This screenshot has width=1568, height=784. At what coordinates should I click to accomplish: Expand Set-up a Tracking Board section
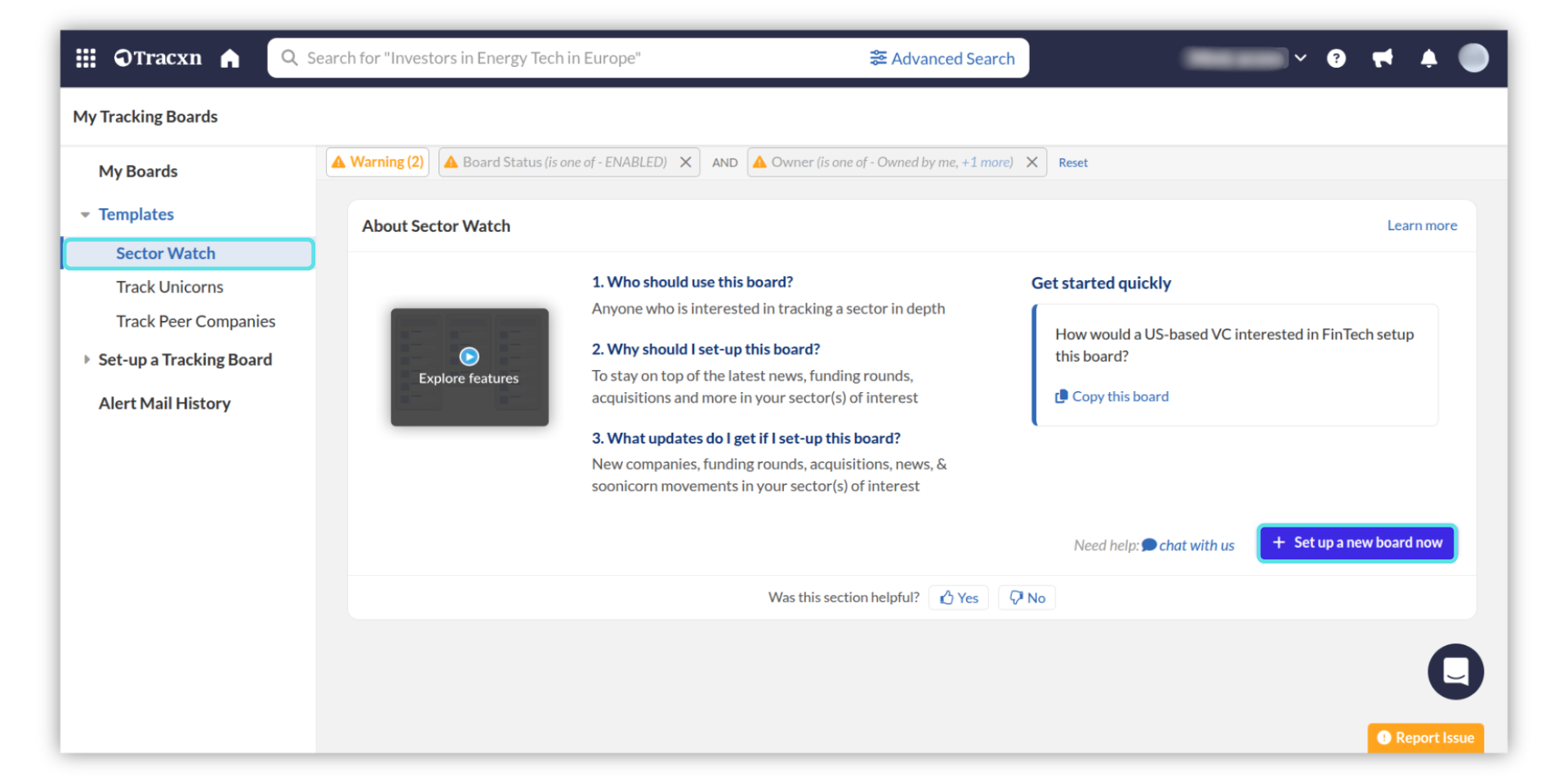(86, 359)
